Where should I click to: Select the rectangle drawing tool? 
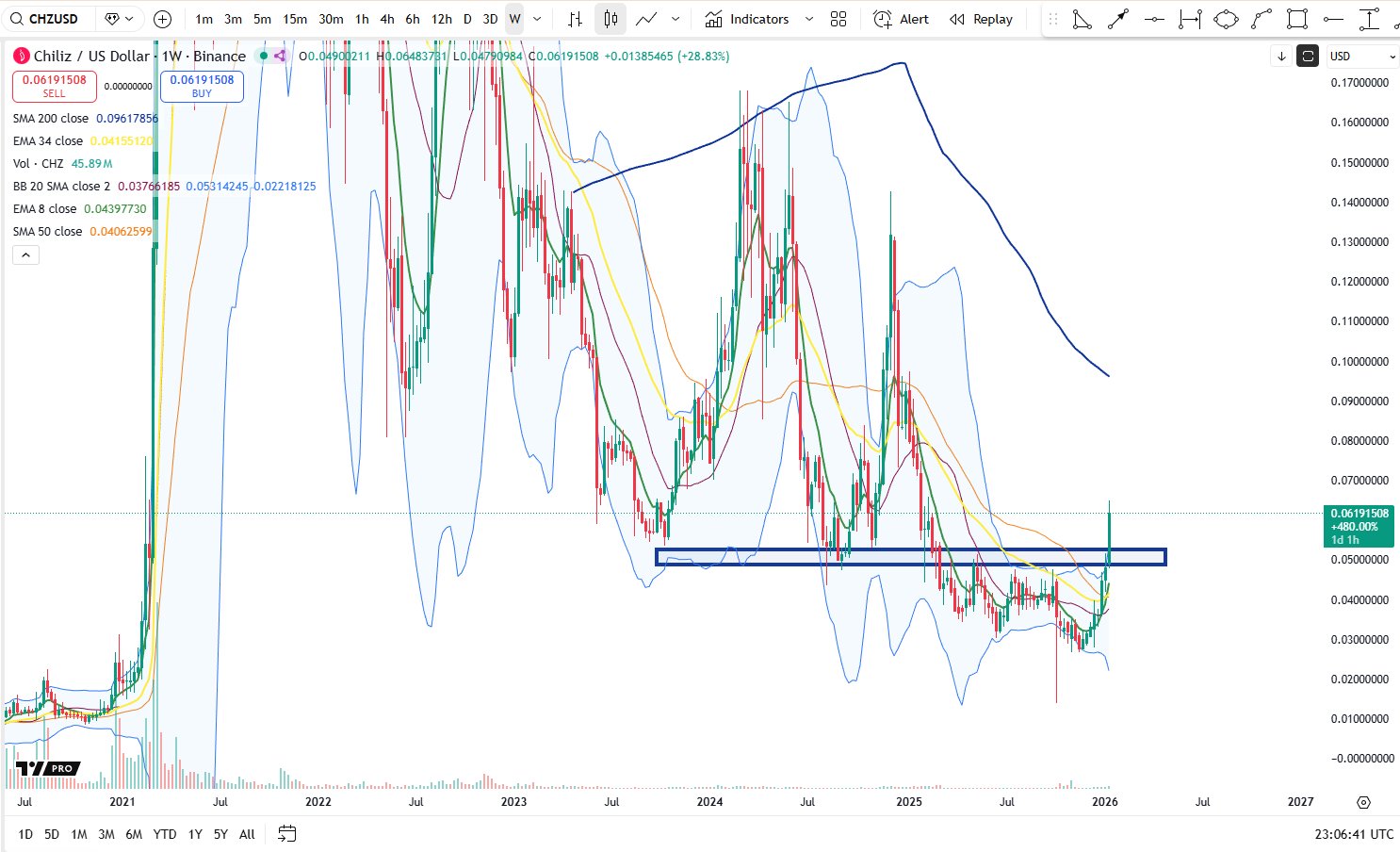[1297, 19]
